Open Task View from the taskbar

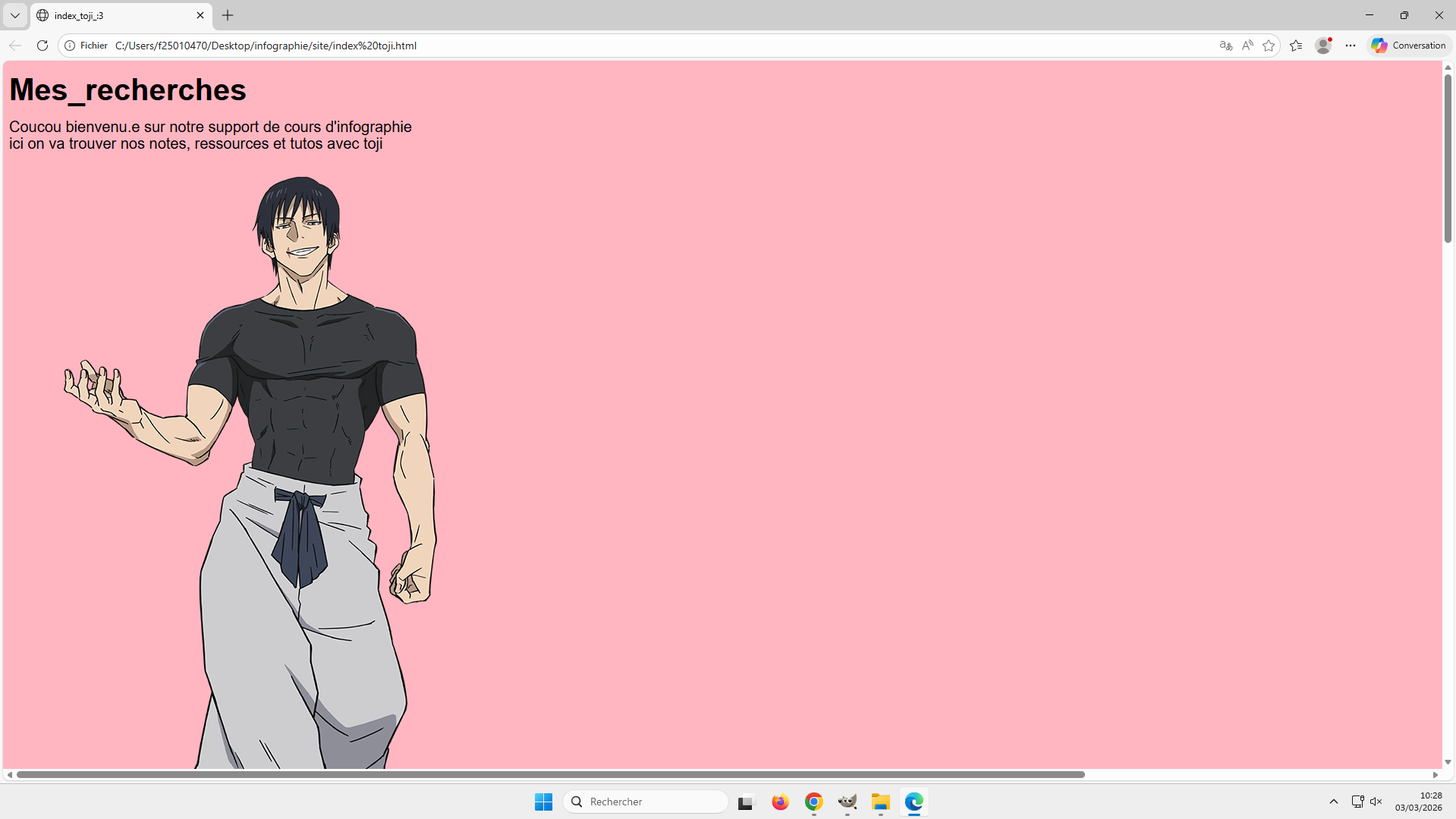pos(747,802)
